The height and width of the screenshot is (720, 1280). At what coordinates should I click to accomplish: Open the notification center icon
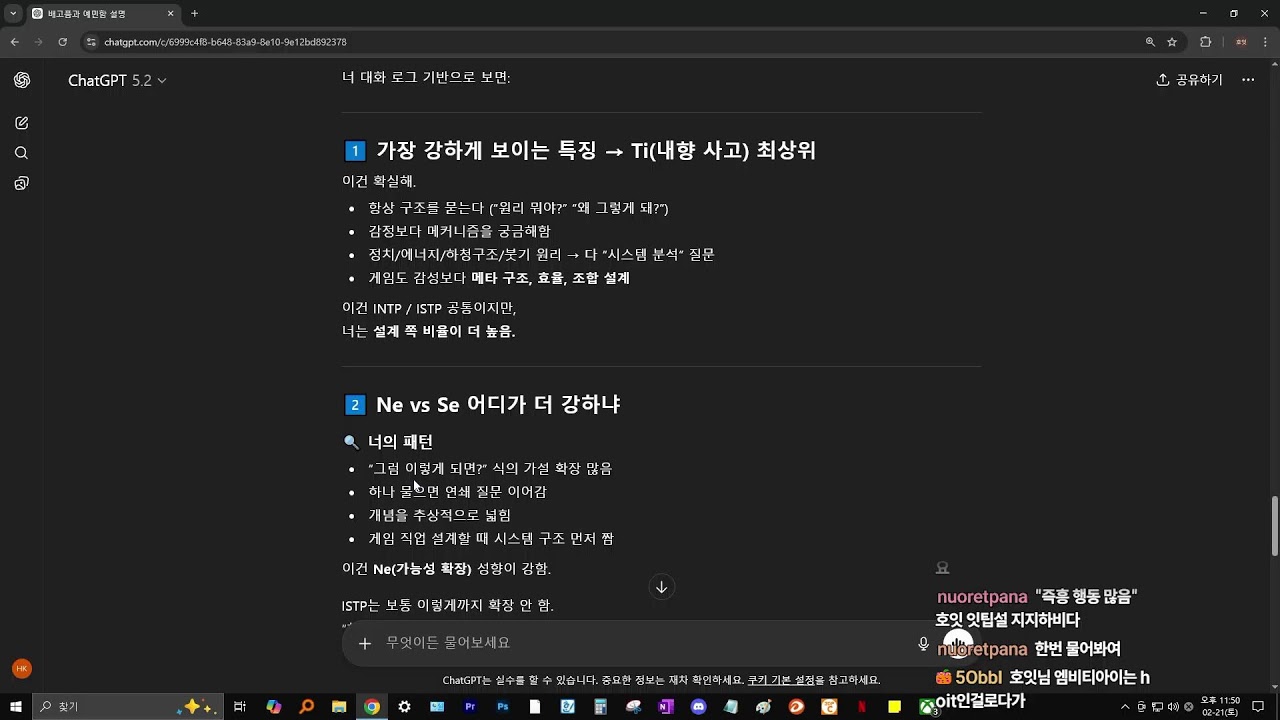pyautogui.click(x=1258, y=707)
